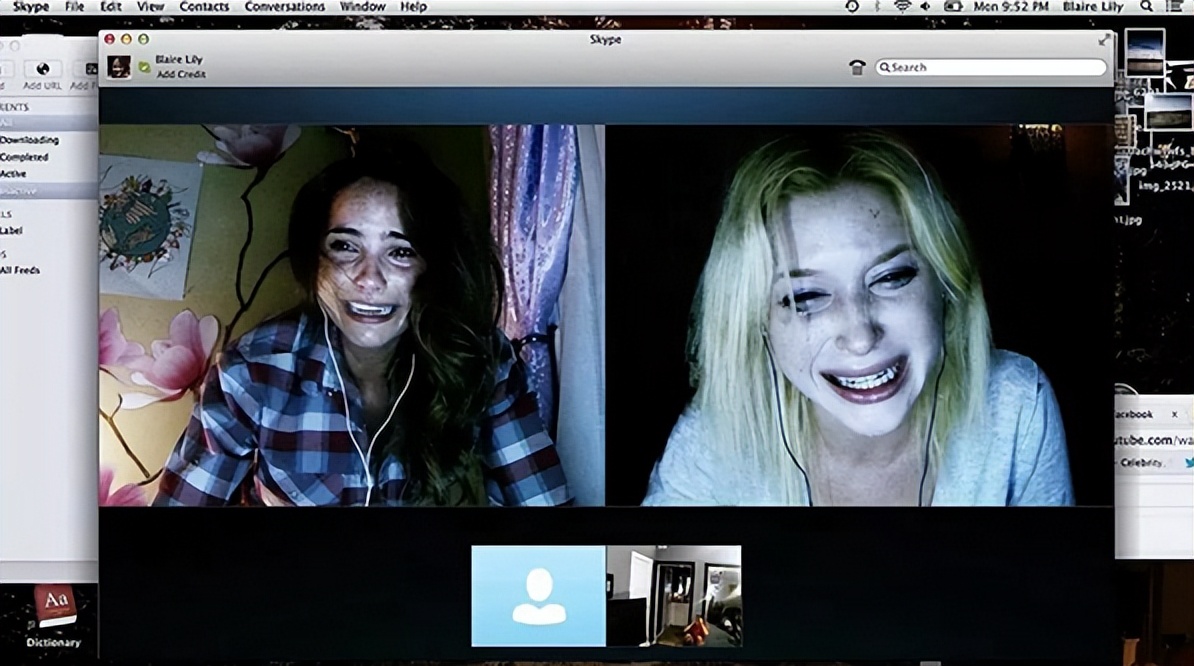Screen dimensions: 1194x666
Task: Close the Facebook browser tab
Action: click(1174, 415)
